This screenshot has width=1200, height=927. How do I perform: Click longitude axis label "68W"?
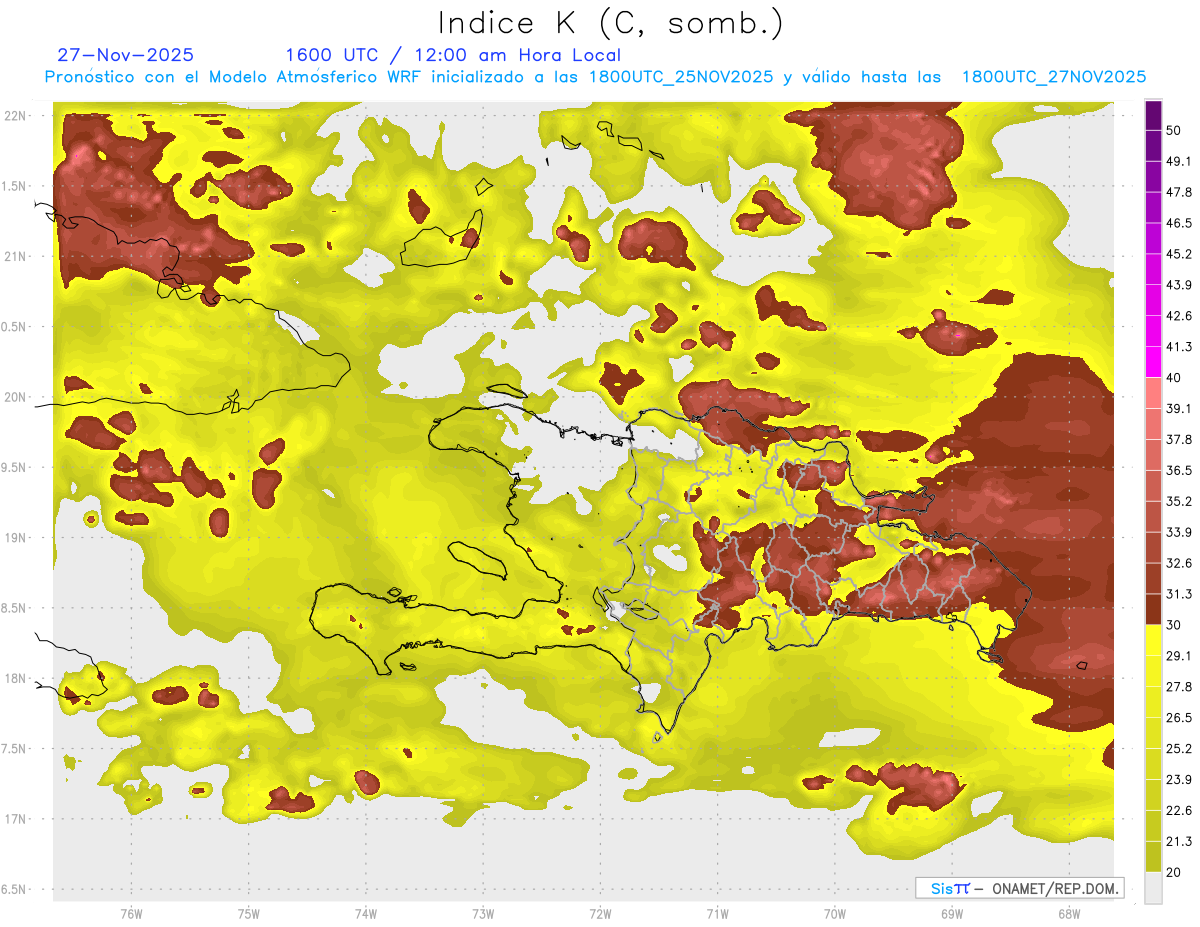tap(1069, 913)
